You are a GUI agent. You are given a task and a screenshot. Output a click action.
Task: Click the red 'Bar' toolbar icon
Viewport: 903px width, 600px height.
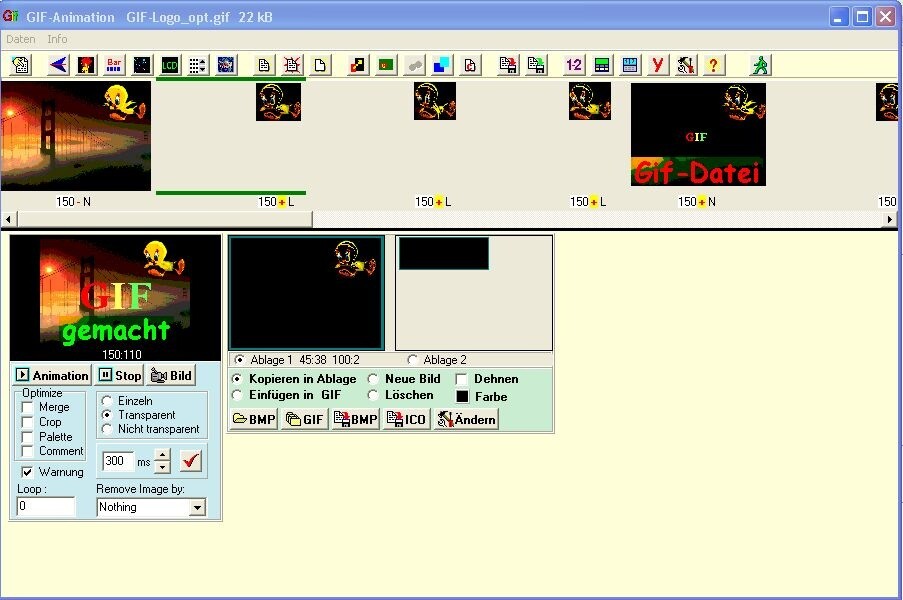114,65
